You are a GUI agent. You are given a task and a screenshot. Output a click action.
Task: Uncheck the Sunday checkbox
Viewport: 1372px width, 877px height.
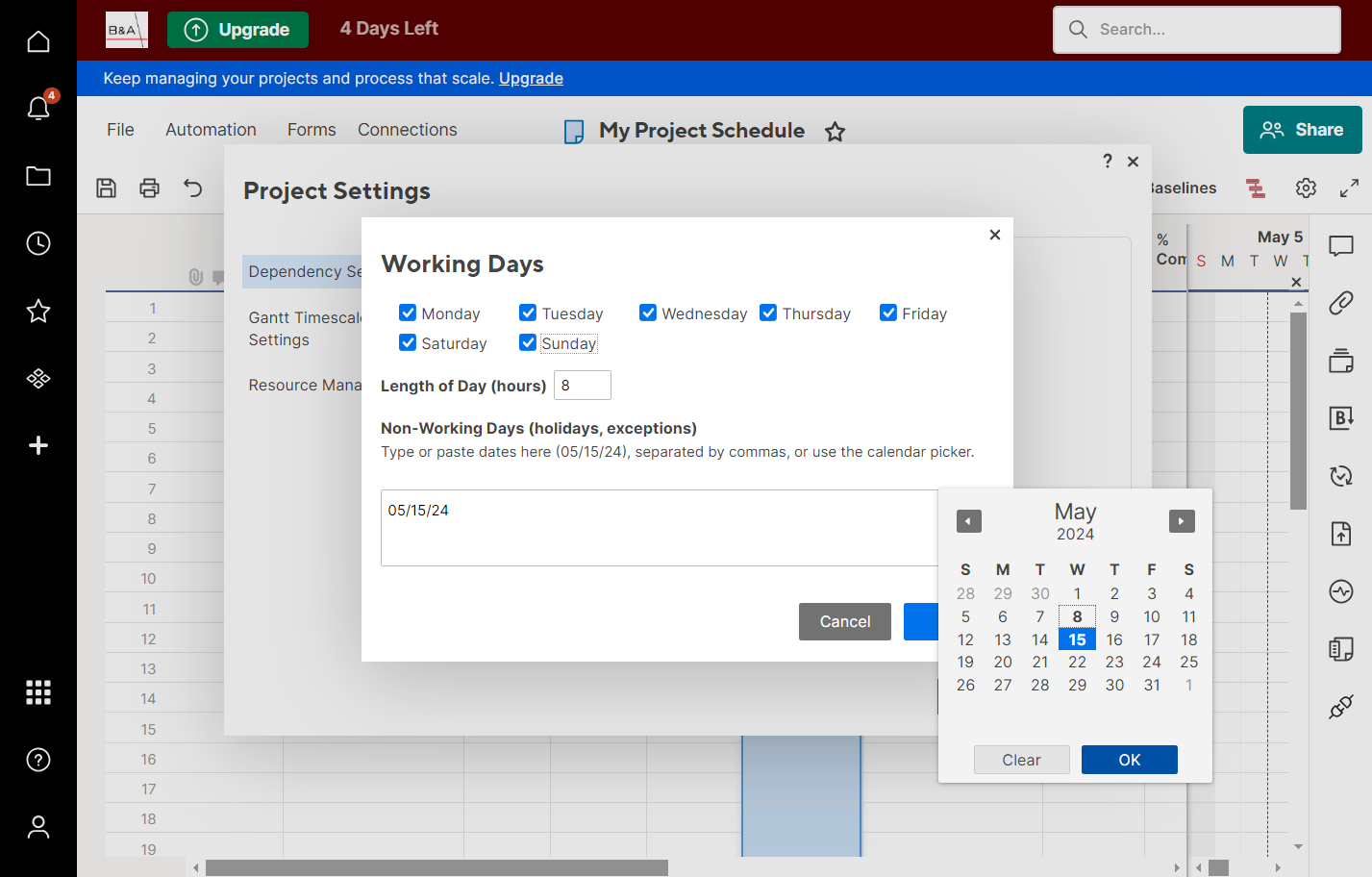(x=528, y=342)
